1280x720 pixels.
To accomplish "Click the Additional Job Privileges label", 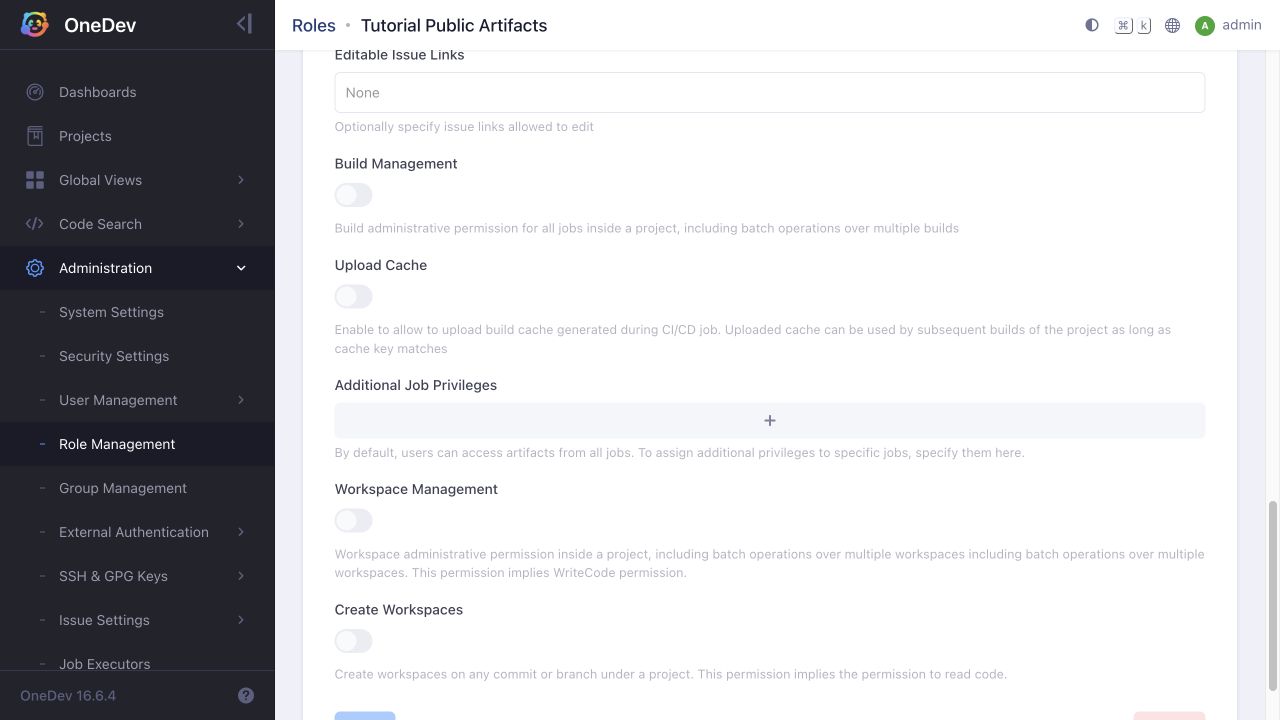I will click(416, 385).
